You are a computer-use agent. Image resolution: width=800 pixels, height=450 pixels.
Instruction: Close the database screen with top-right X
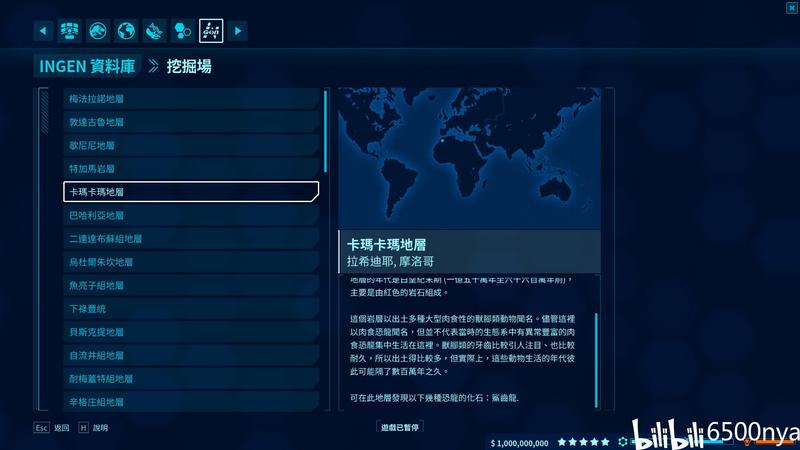tap(792, 7)
